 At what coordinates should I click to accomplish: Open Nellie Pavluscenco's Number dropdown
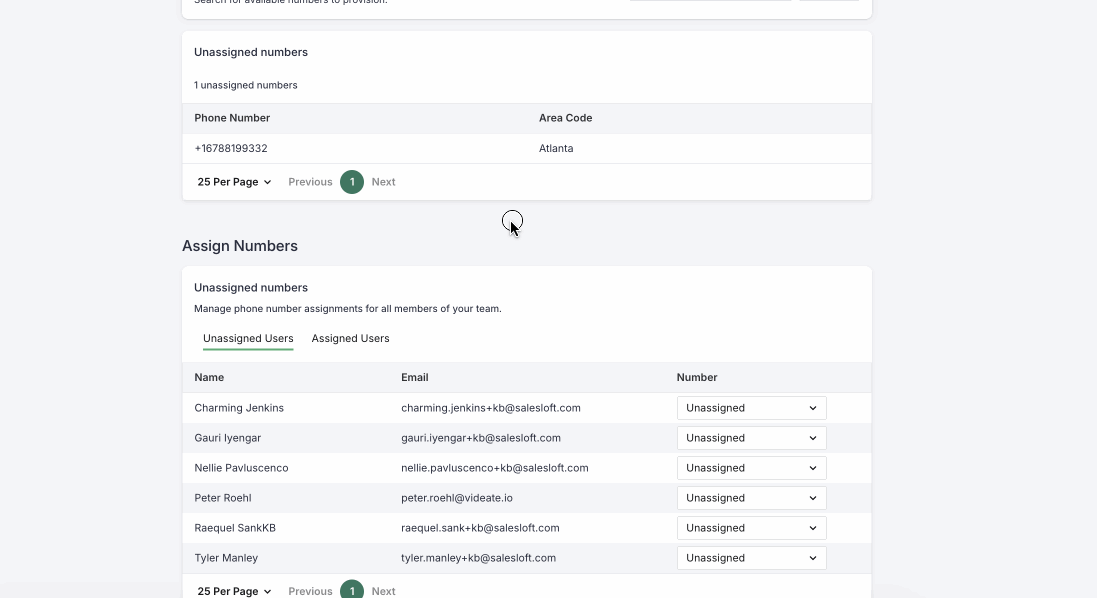pyautogui.click(x=750, y=467)
